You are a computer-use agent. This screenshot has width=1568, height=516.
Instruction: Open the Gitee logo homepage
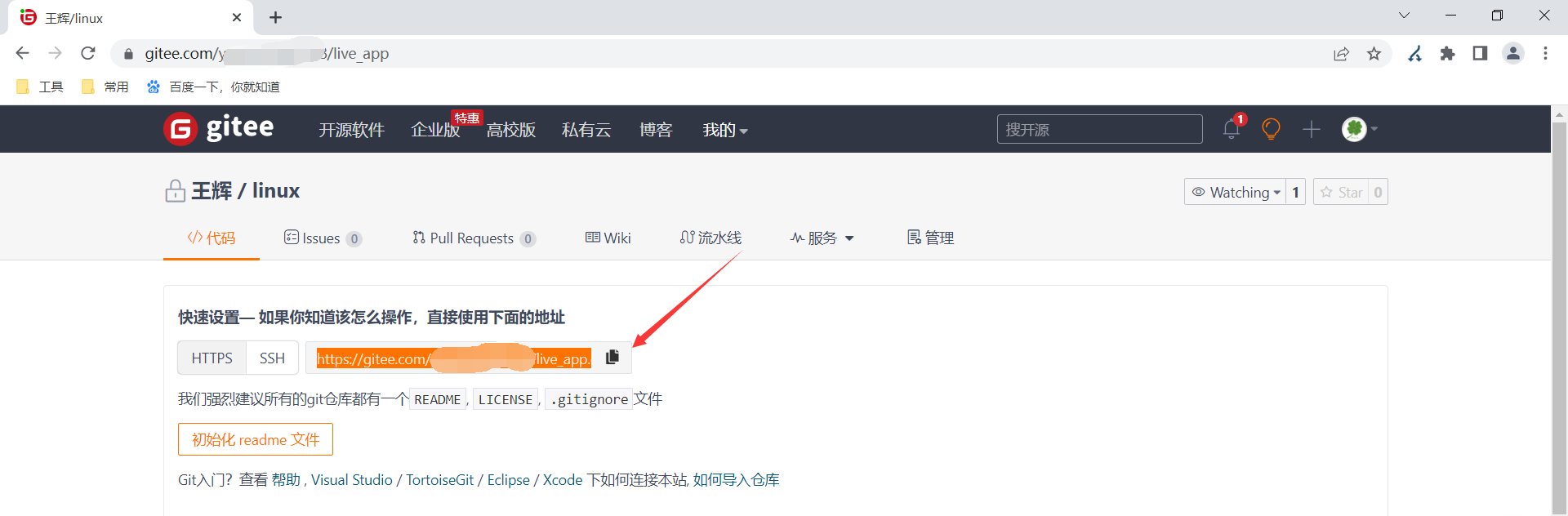(x=219, y=128)
